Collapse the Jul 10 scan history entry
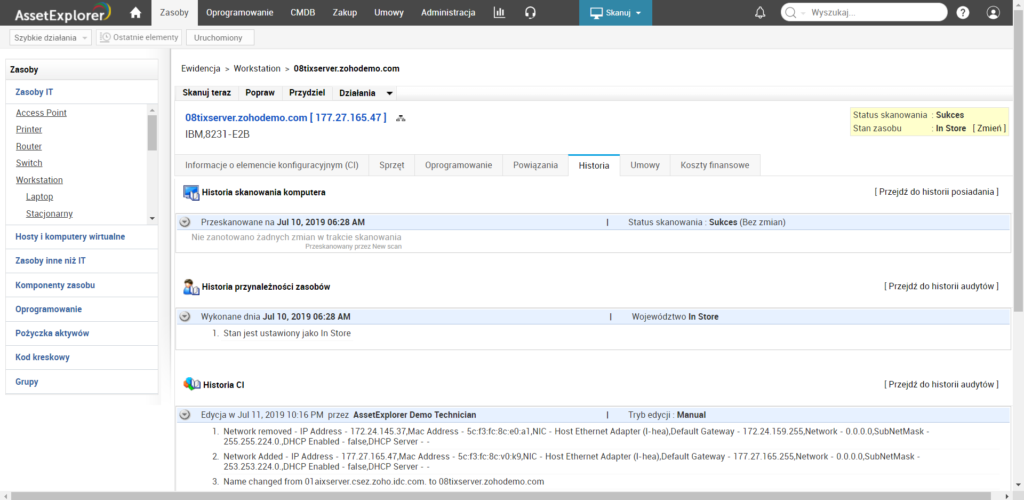Viewport: 1024px width, 500px height. (185, 222)
